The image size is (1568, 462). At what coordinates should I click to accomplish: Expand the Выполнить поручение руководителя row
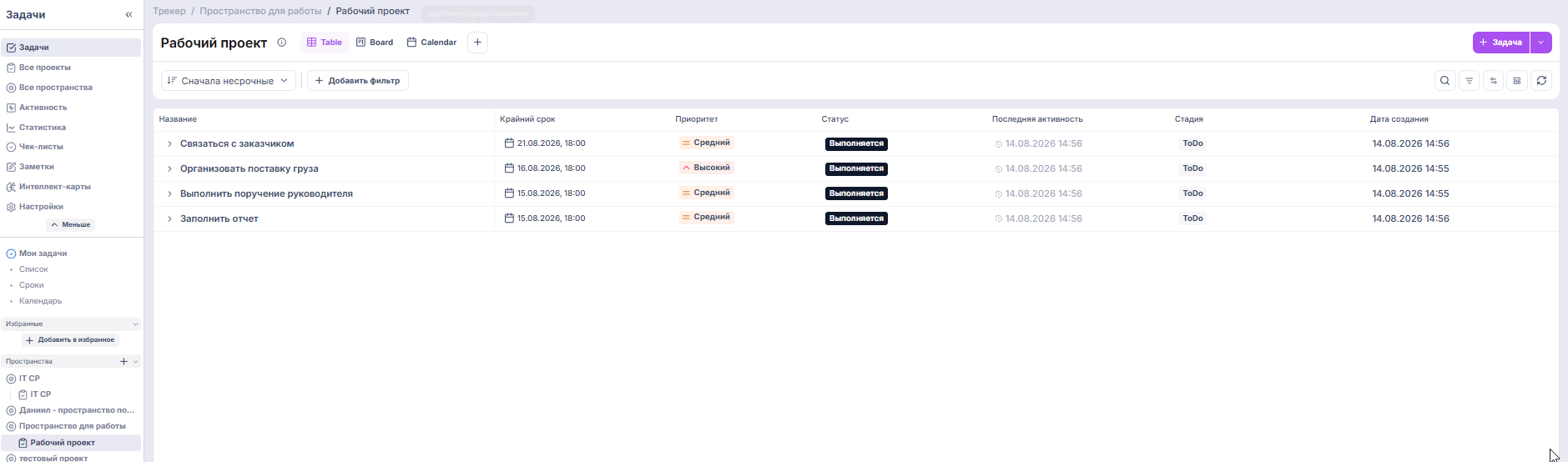click(169, 194)
